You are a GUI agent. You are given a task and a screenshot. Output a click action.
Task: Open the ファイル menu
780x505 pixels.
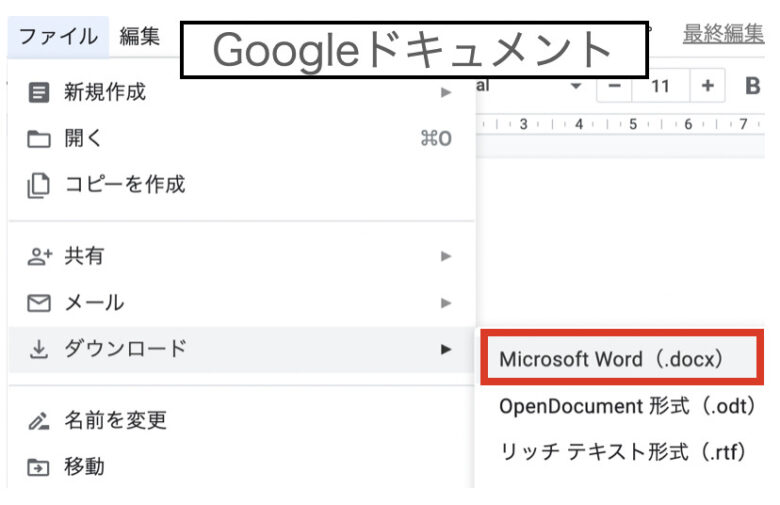(x=58, y=37)
